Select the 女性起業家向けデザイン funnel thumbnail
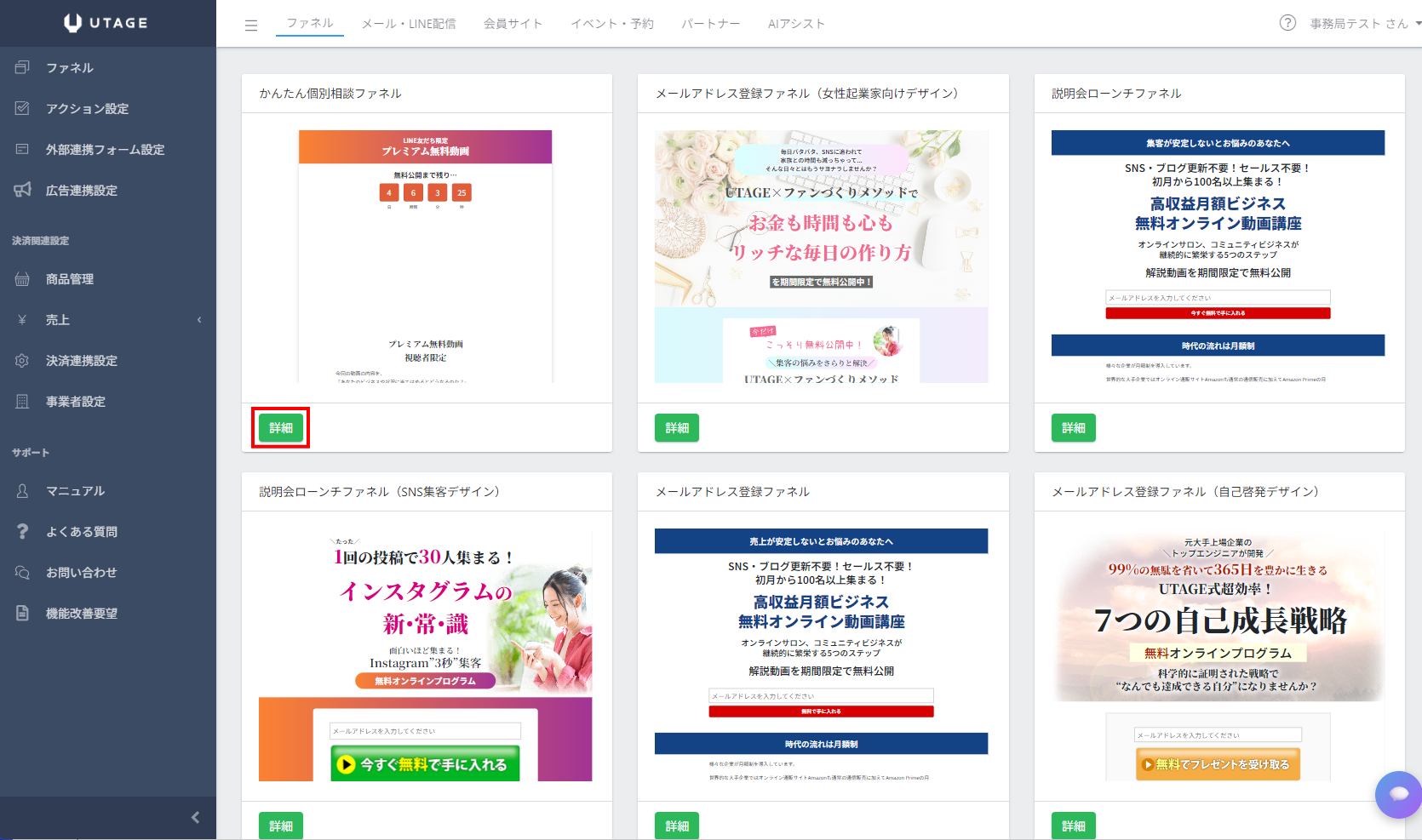Image resolution: width=1422 pixels, height=840 pixels. (822, 256)
